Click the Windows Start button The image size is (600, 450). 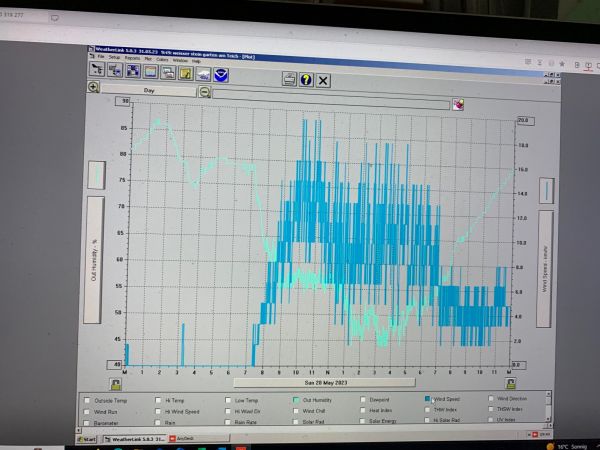tap(89, 439)
